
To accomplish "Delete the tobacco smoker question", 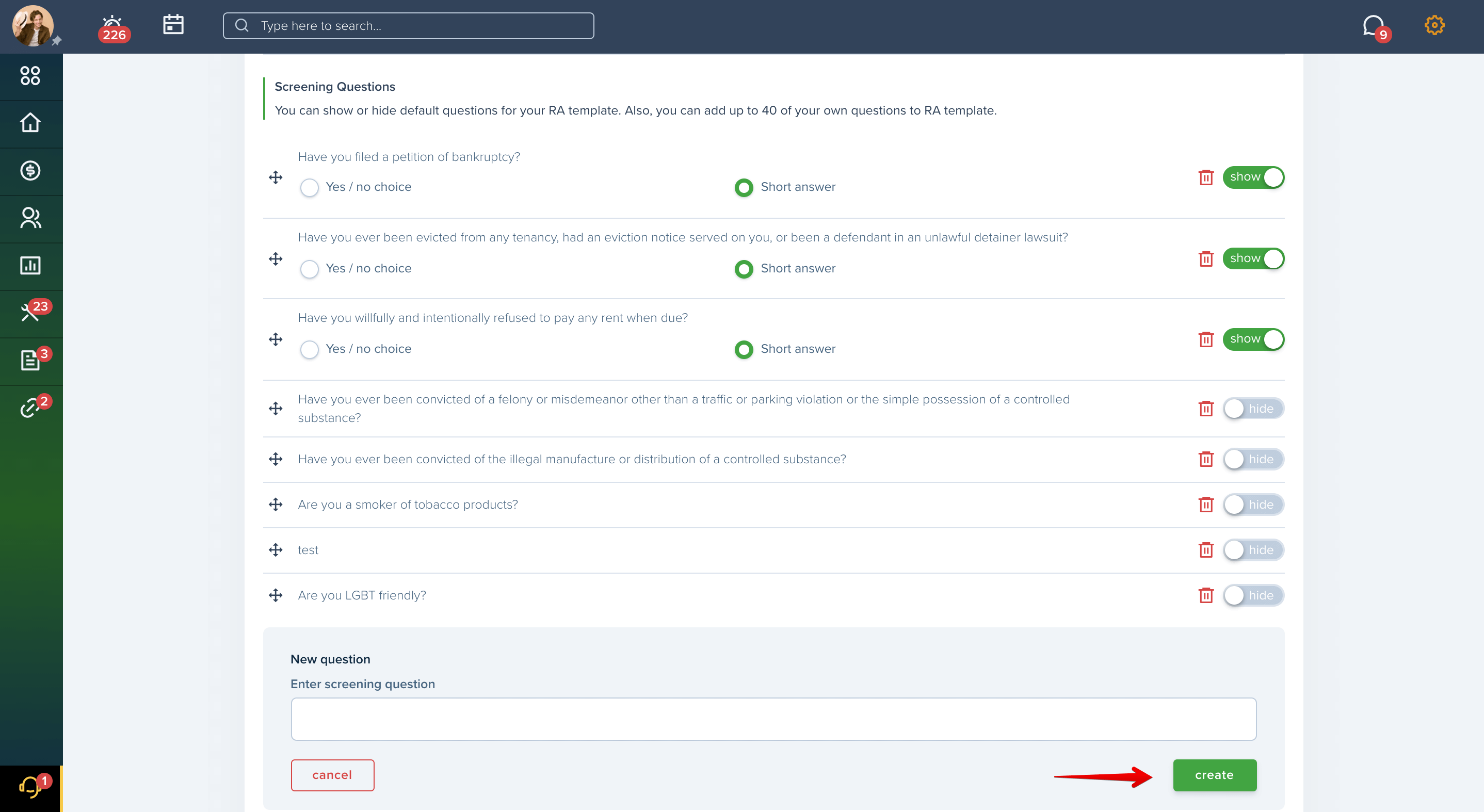I will pyautogui.click(x=1206, y=505).
